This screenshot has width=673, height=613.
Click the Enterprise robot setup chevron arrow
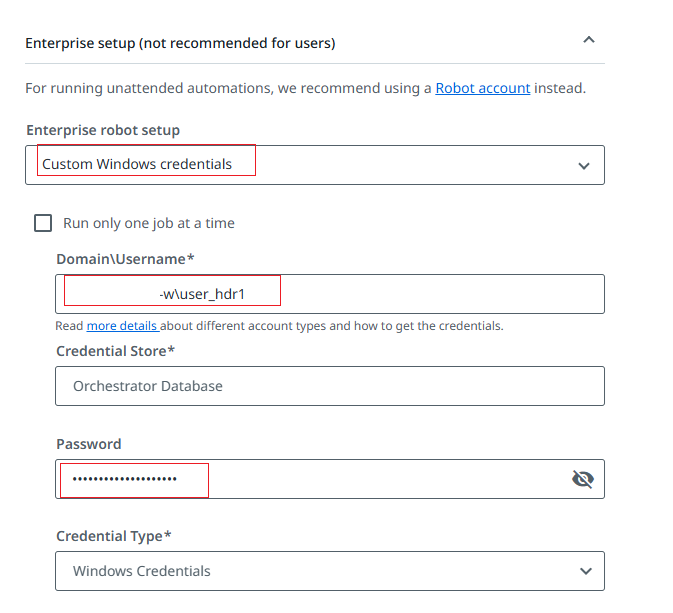pyautogui.click(x=584, y=166)
